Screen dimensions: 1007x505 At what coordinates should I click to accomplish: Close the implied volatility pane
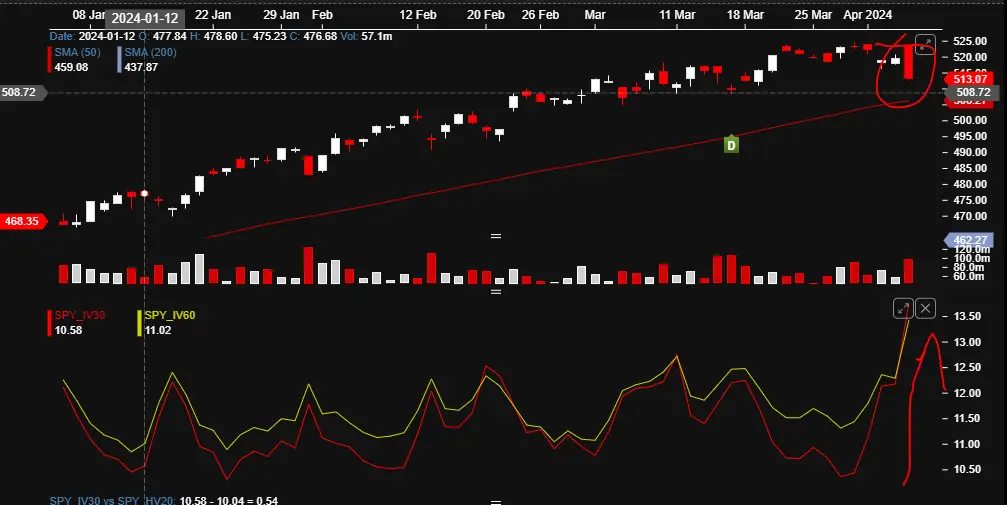click(925, 308)
